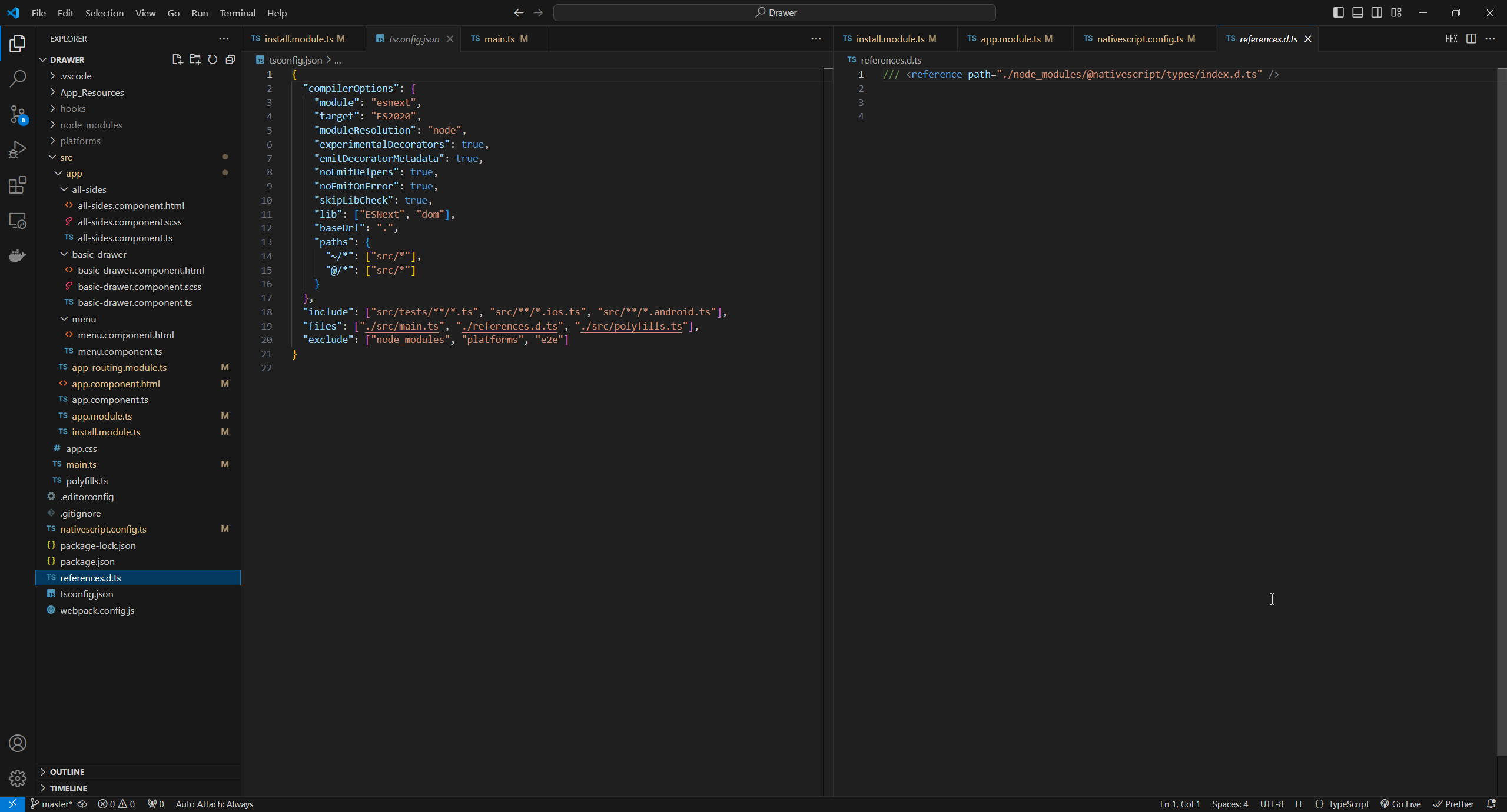The width and height of the screenshot is (1507, 812).
Task: Collapse the basic-drawer folder
Action: [99, 254]
